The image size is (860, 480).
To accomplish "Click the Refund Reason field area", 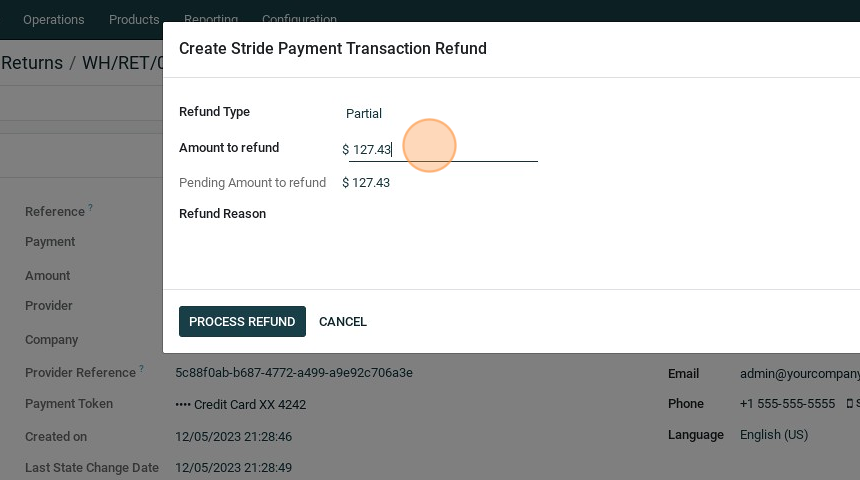I will [x=440, y=214].
